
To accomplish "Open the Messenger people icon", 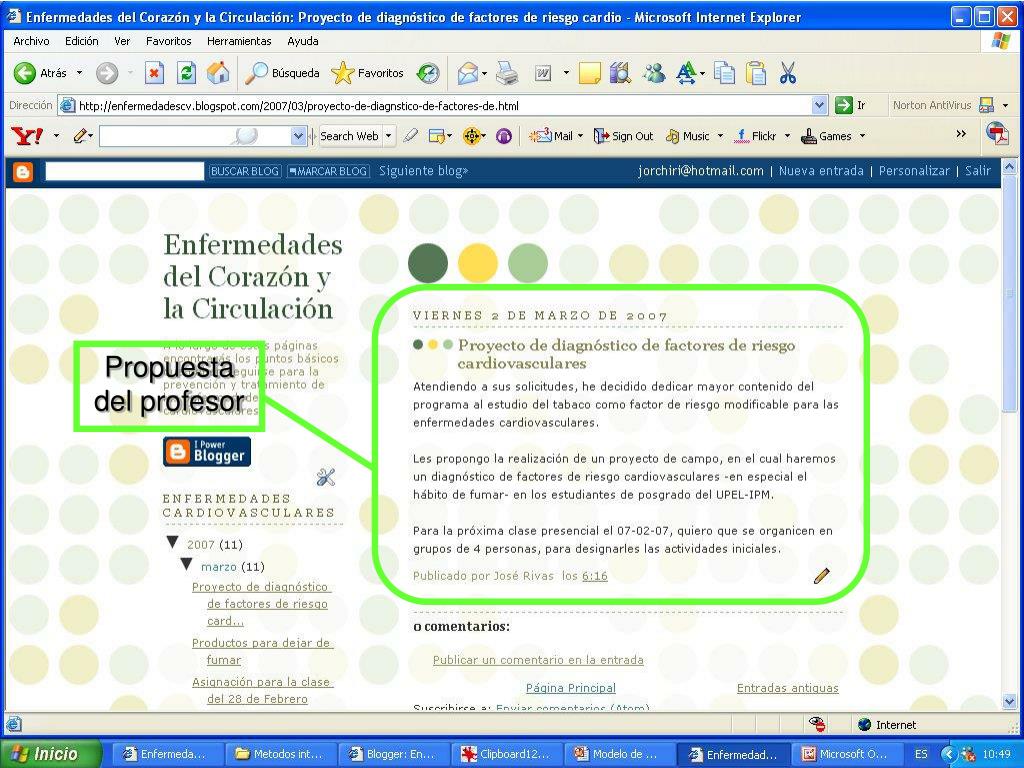I will click(653, 73).
